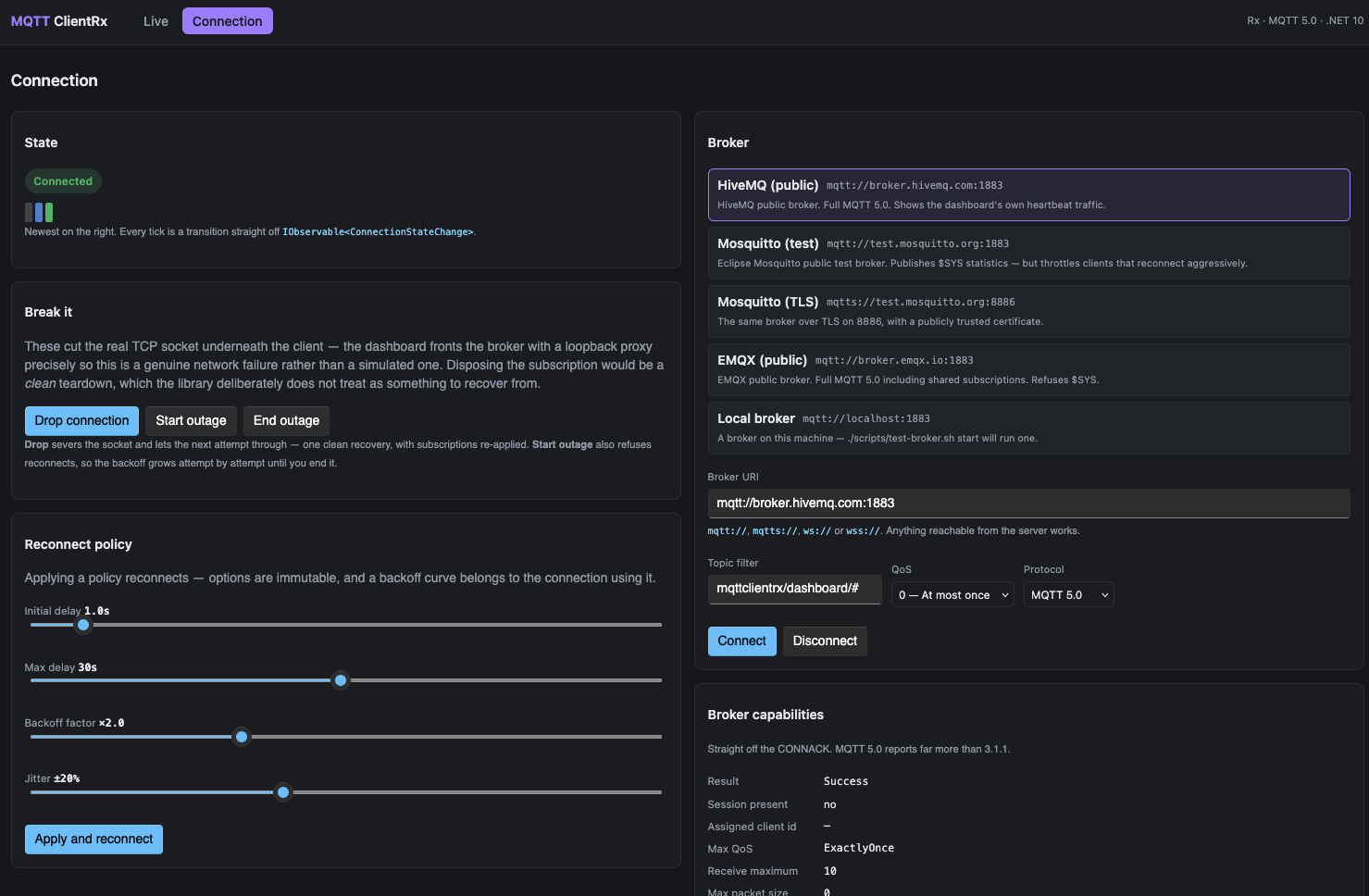
Task: Click the Initial delay slider handle
Action: [x=83, y=625]
